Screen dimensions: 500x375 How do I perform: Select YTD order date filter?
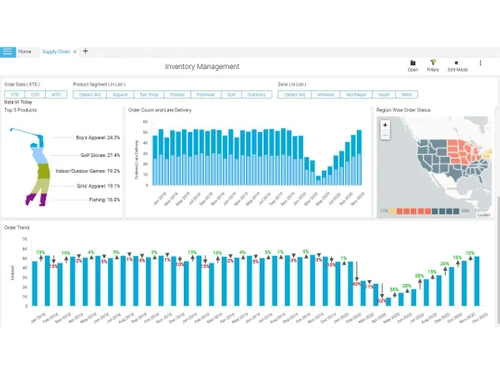[x=15, y=95]
